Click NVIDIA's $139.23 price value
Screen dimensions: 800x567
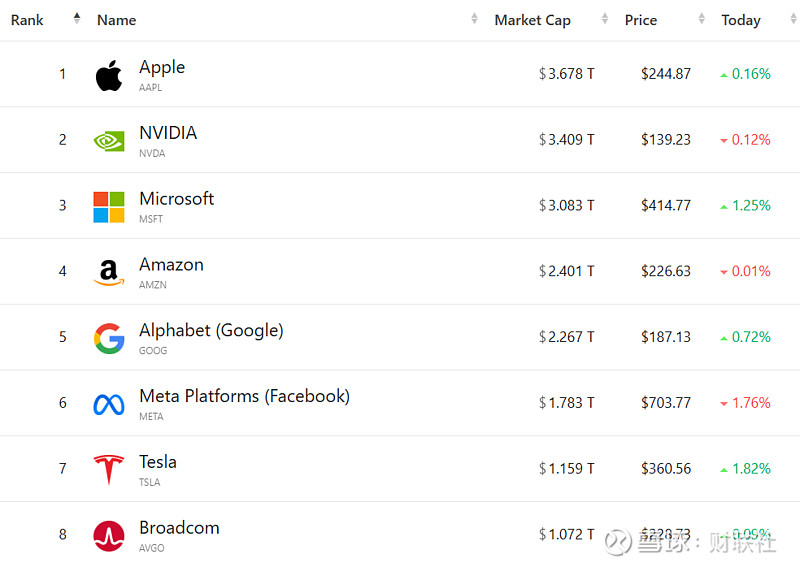[x=666, y=139]
